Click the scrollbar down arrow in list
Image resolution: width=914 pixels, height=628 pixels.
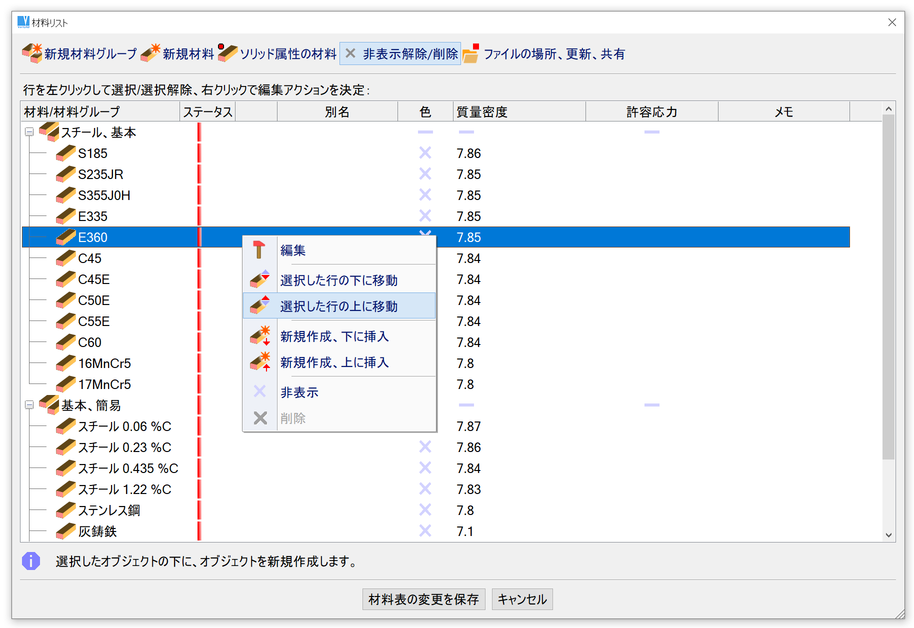tap(889, 535)
